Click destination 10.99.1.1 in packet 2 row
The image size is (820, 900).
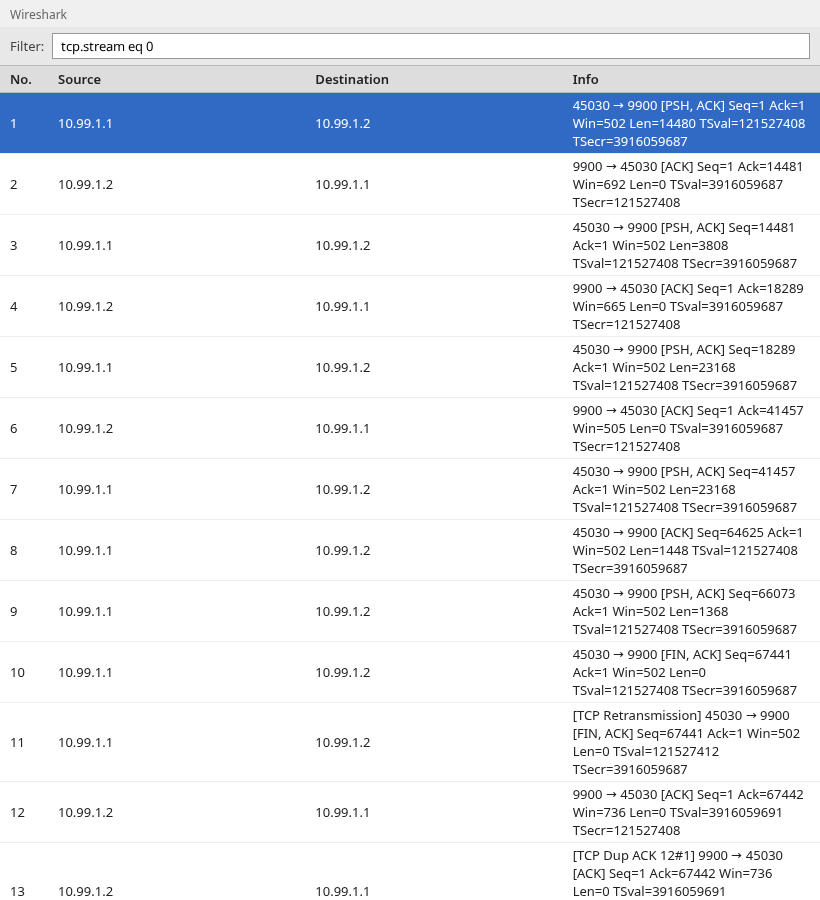point(342,184)
